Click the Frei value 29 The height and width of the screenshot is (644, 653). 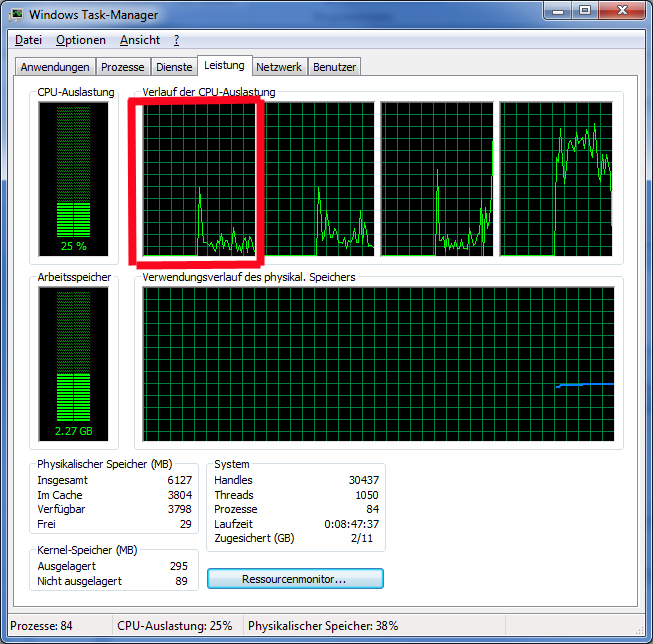[x=185, y=524]
